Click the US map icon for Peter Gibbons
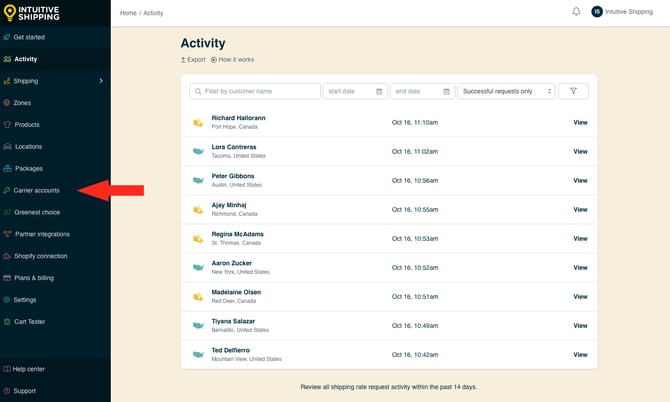 (198, 180)
